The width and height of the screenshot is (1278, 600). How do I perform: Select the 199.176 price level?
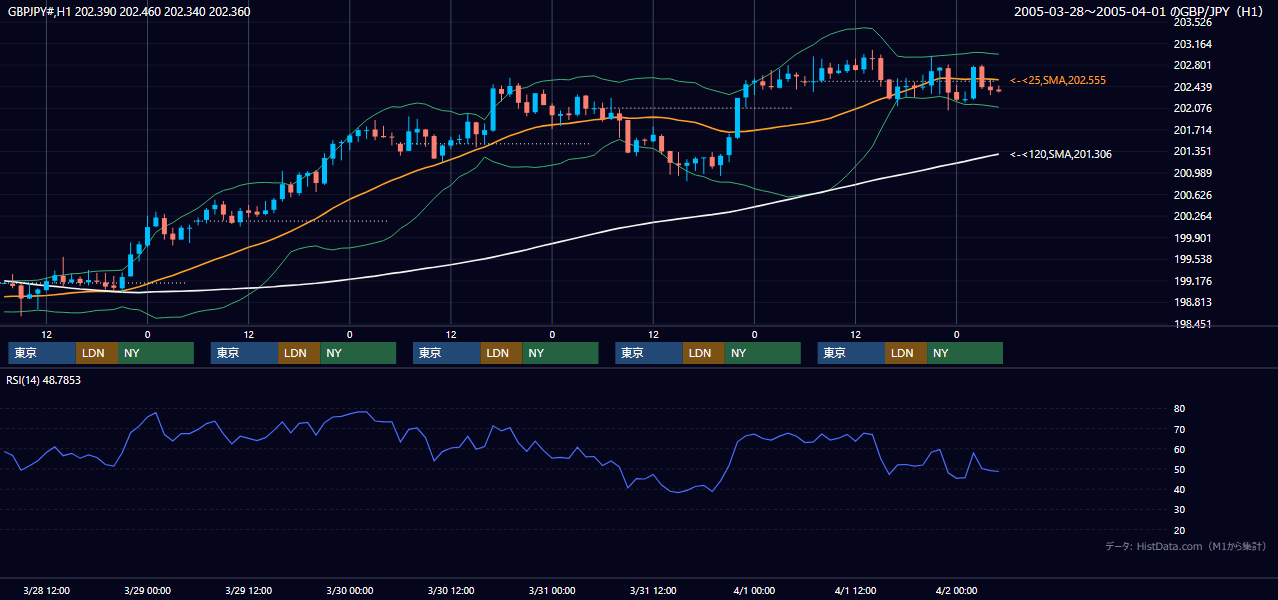pyautogui.click(x=1193, y=281)
